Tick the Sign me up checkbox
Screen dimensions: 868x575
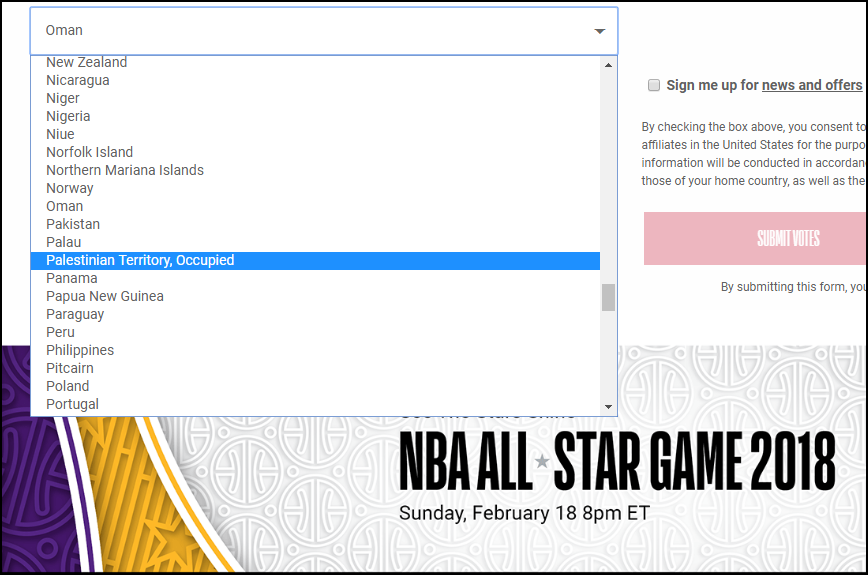click(x=654, y=85)
